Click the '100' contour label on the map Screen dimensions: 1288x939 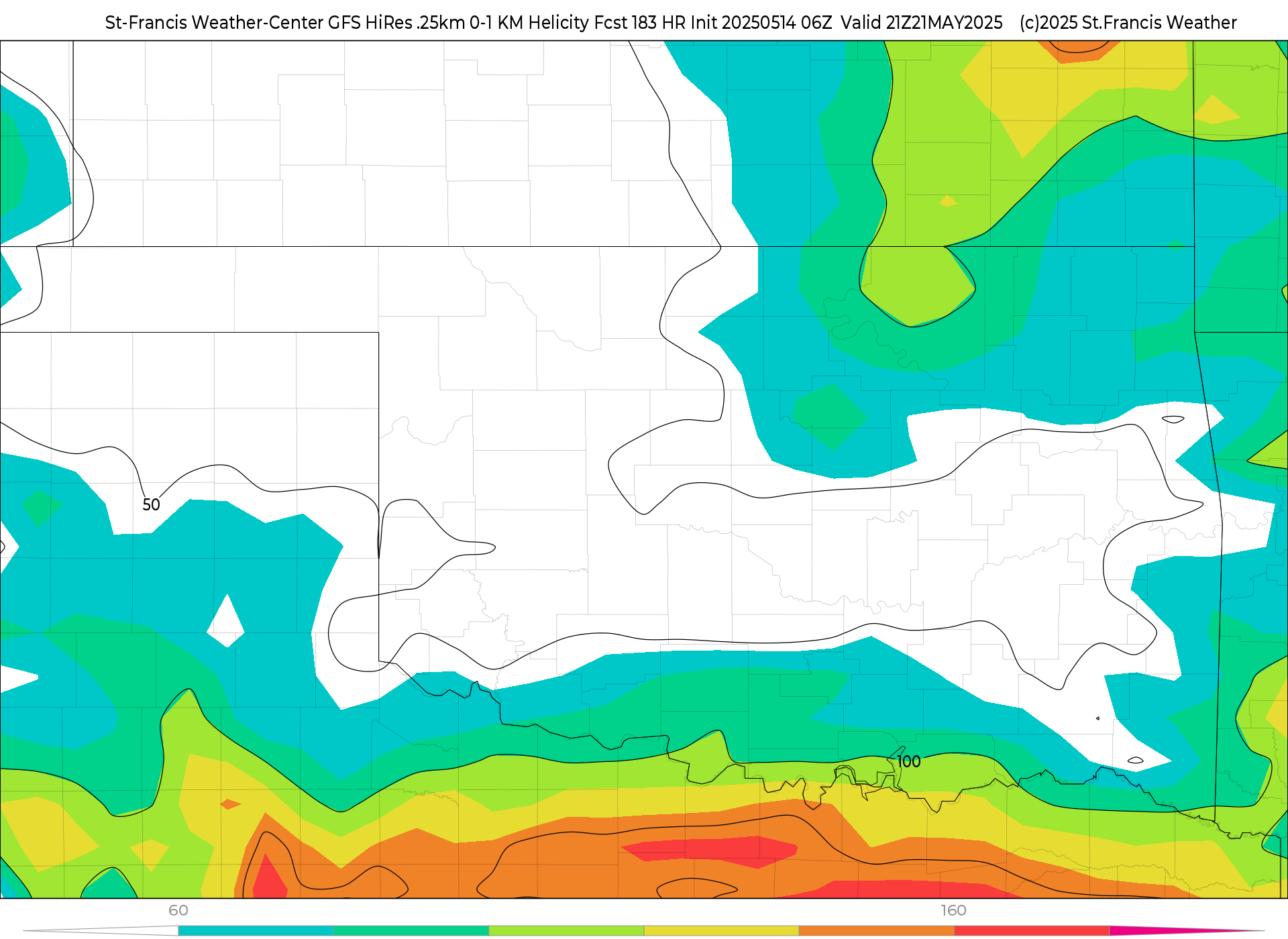pos(908,761)
